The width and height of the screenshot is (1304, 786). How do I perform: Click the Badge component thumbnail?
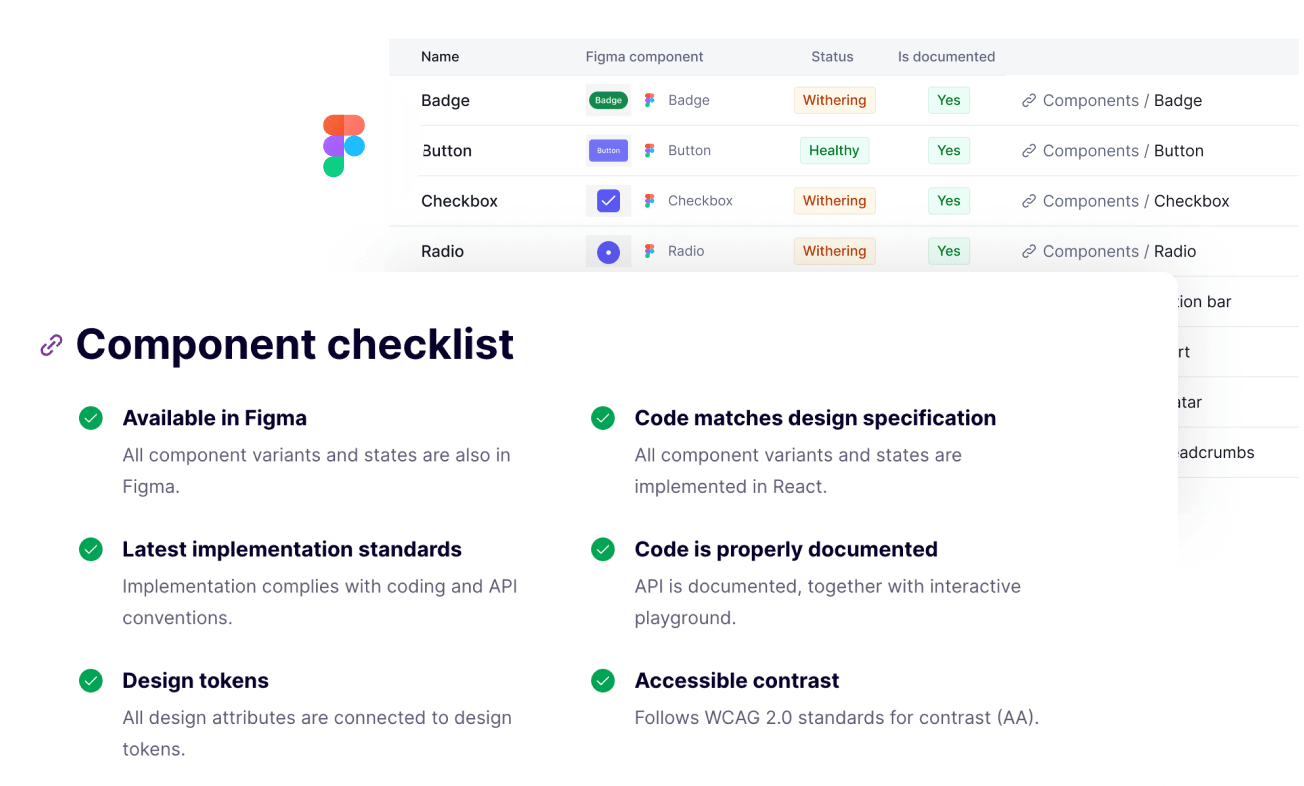[x=608, y=100]
